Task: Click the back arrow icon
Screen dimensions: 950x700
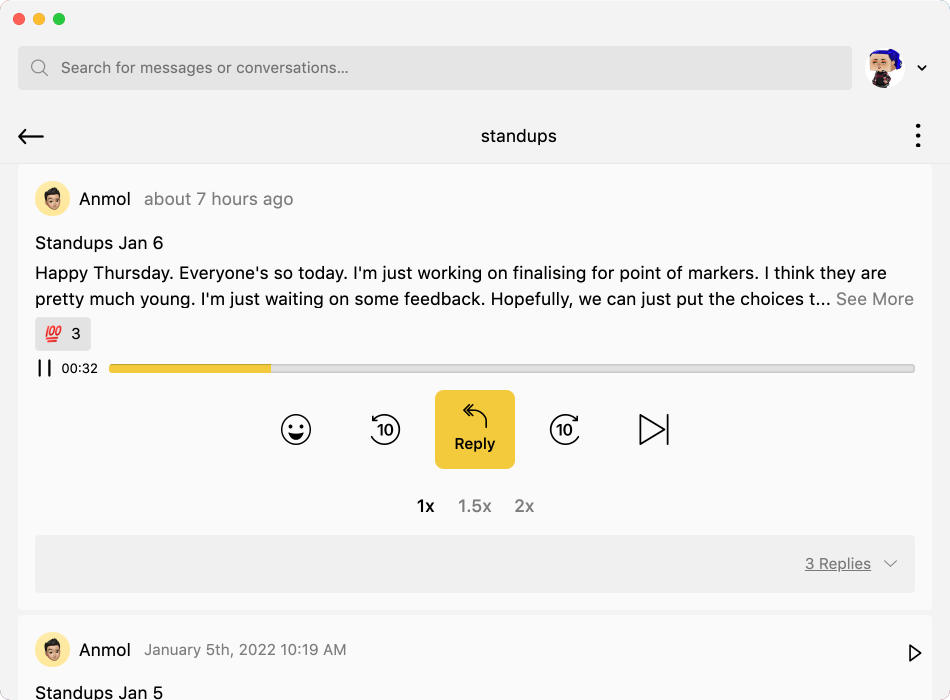Action: click(31, 137)
